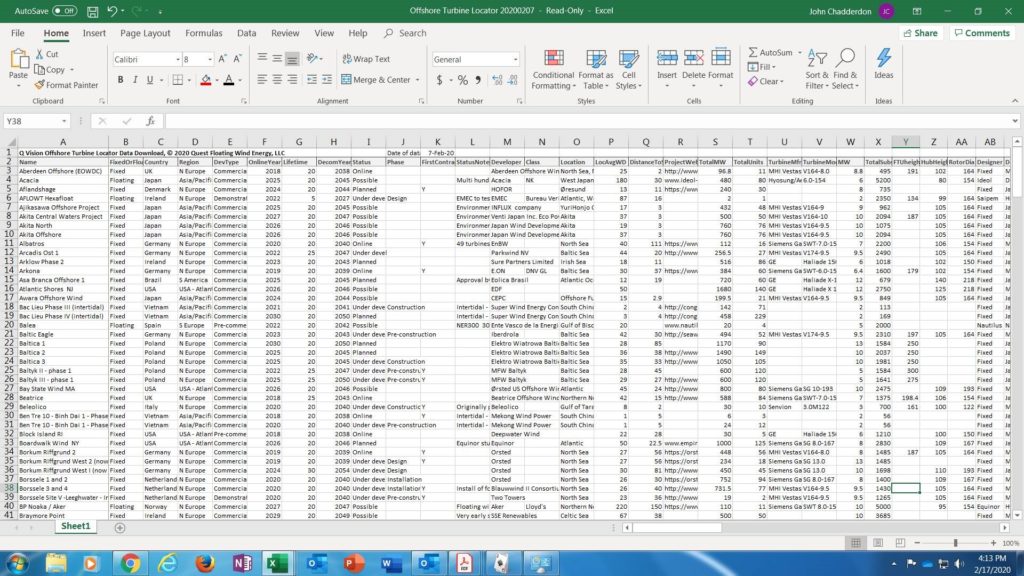Open Conditional Formatting icon
1024x576 pixels.
click(x=554, y=58)
